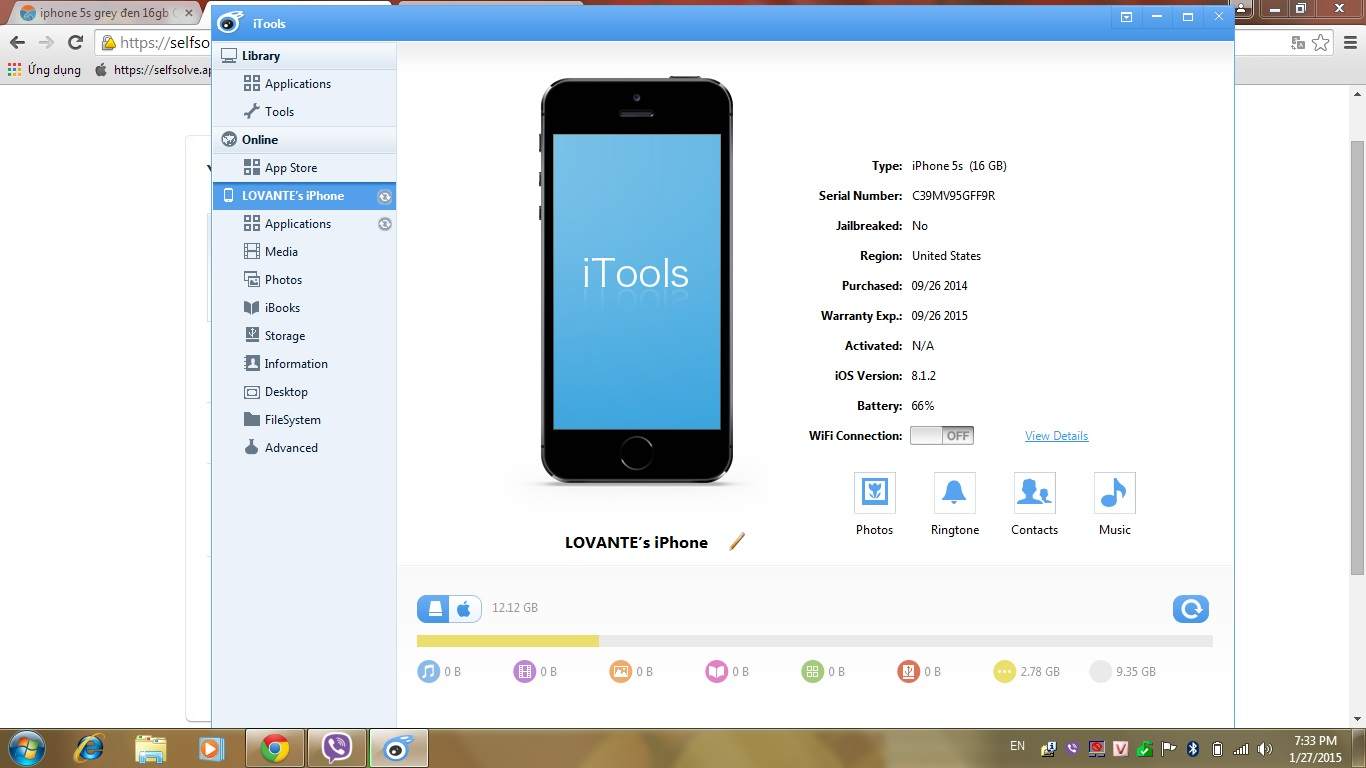Click the iTools logo in title bar
The image size is (1366, 768).
230,22
